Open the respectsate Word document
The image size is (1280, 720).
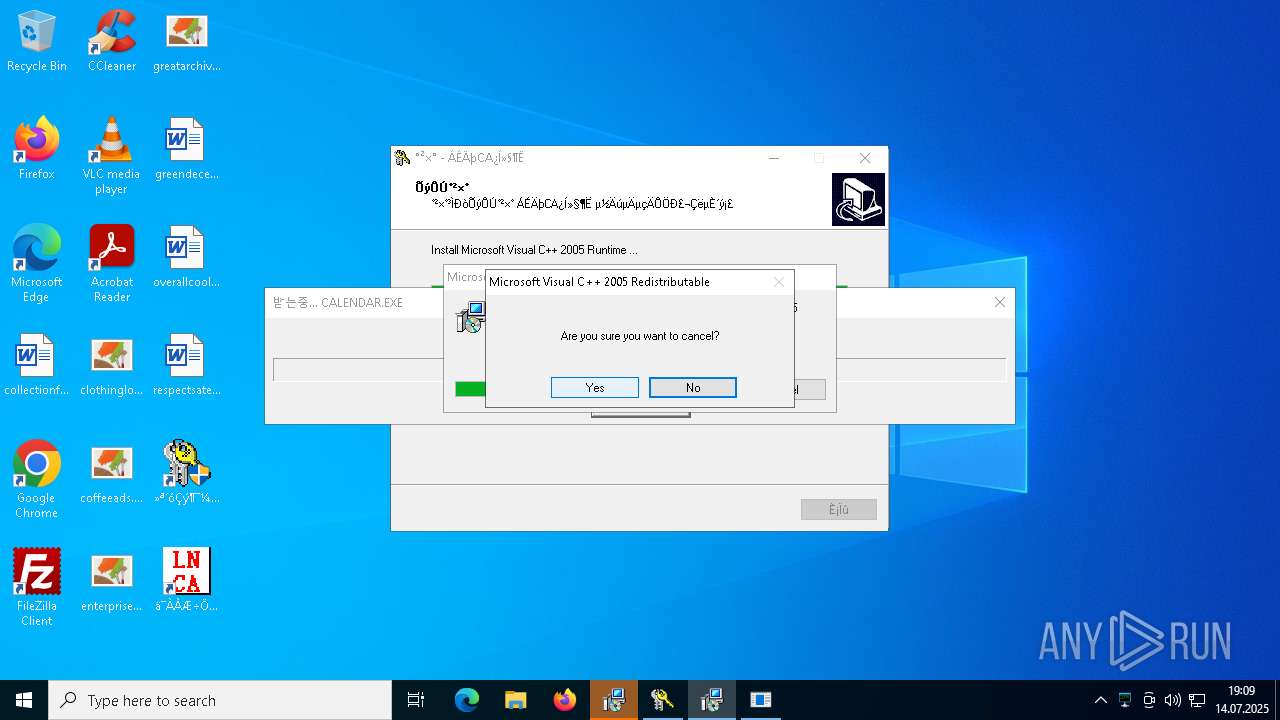[187, 366]
